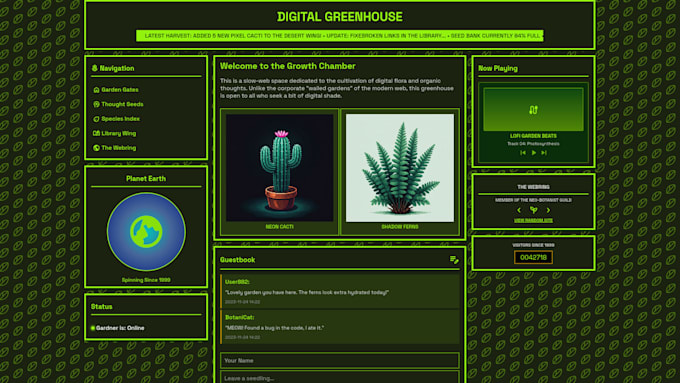680x383 pixels.
Task: Click the Welcome to the Growth Chamber heading
Action: pyautogui.click(x=288, y=66)
